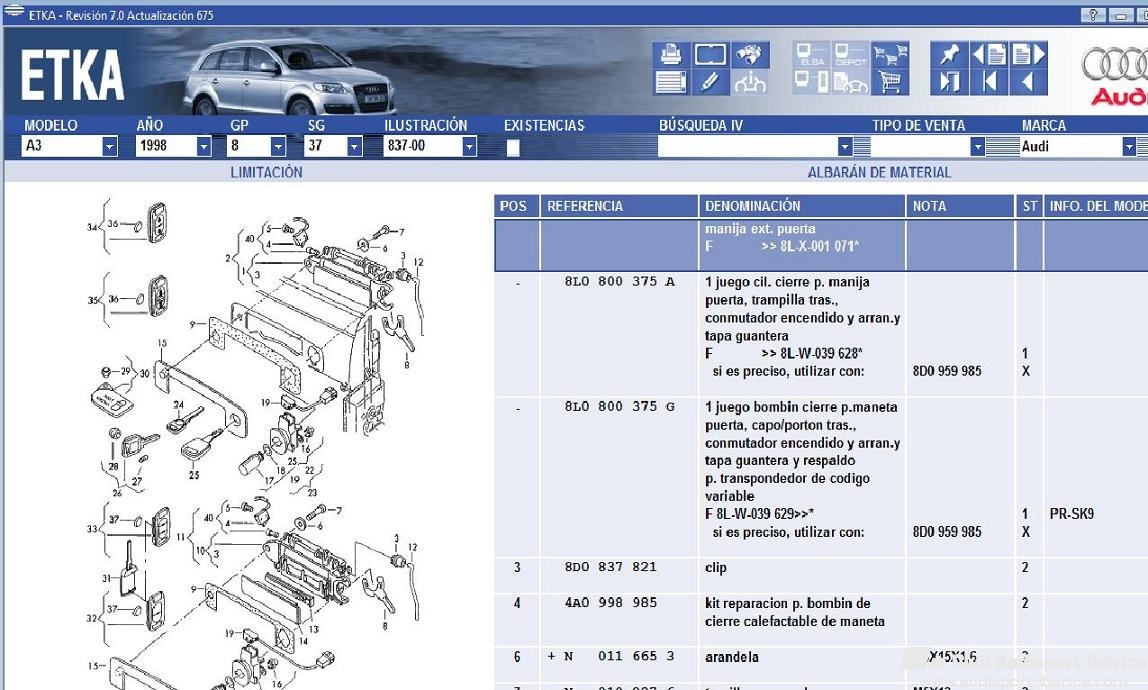This screenshot has width=1148, height=690.
Task: Click 'manija ext. puerta' header row
Action: coord(820,245)
